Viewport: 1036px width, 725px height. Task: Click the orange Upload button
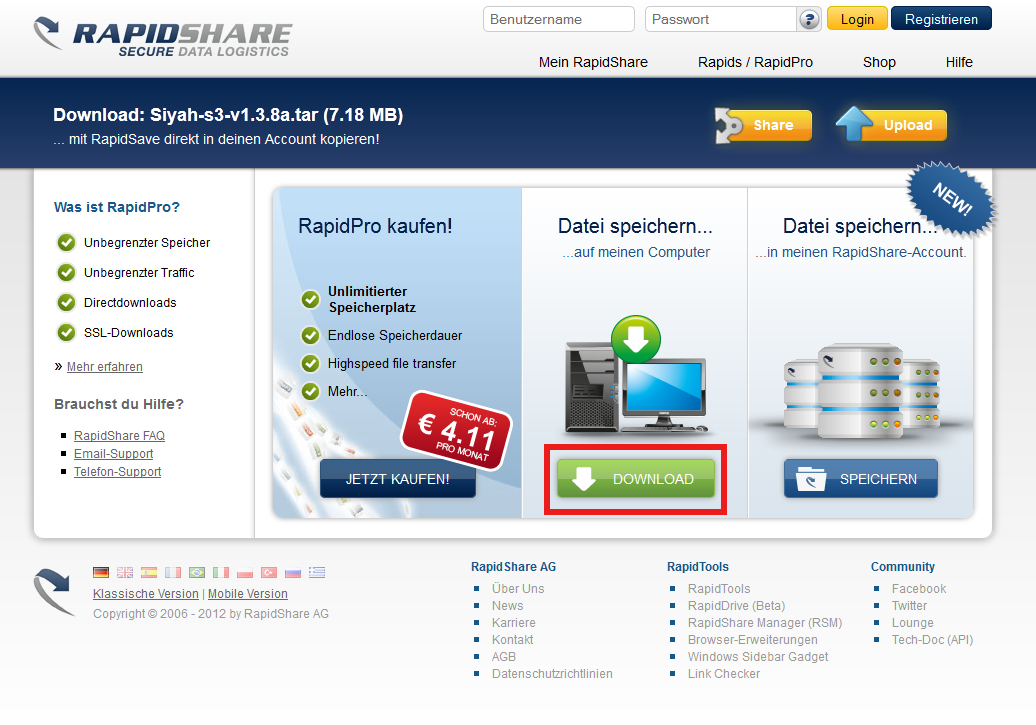(891, 124)
